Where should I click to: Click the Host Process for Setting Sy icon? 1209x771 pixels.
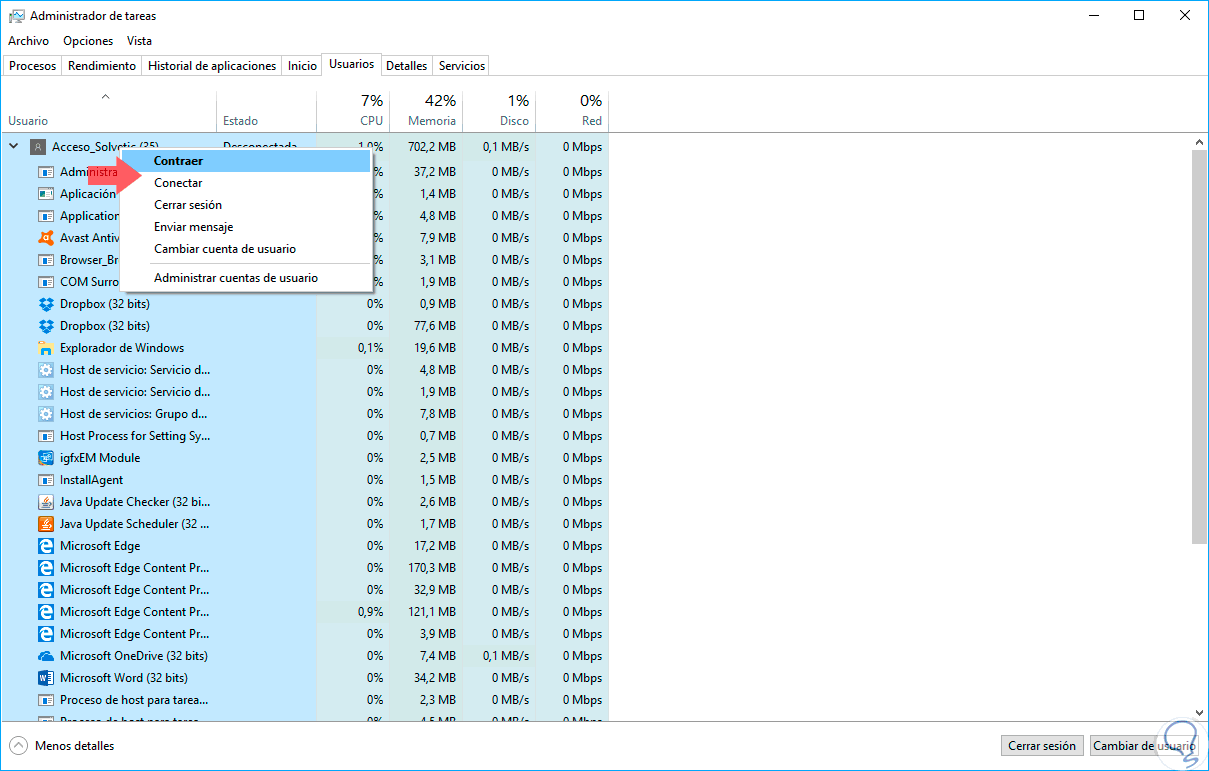pyautogui.click(x=45, y=436)
